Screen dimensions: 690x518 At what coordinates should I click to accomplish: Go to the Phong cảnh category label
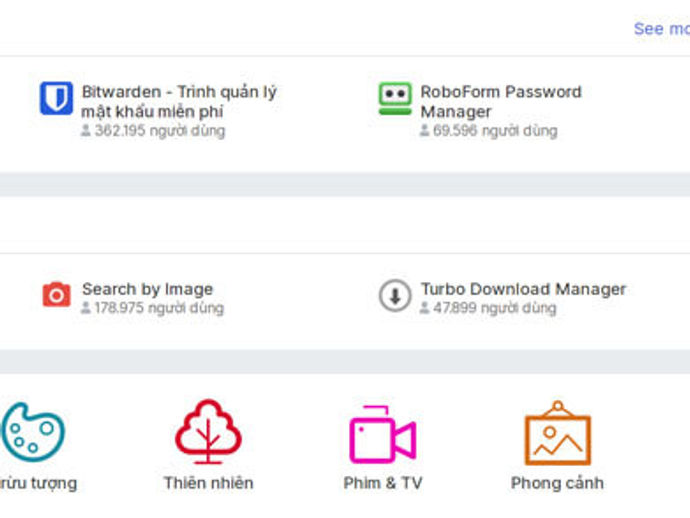(557, 483)
